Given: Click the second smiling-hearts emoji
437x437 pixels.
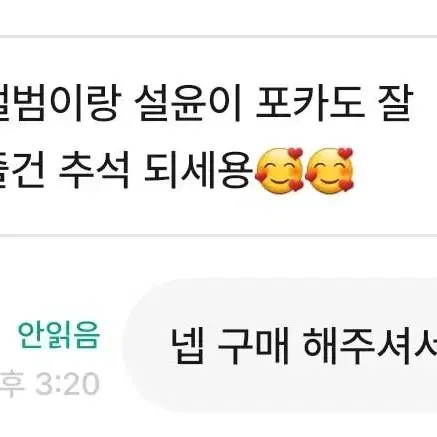Looking at the screenshot, I should (x=330, y=170).
